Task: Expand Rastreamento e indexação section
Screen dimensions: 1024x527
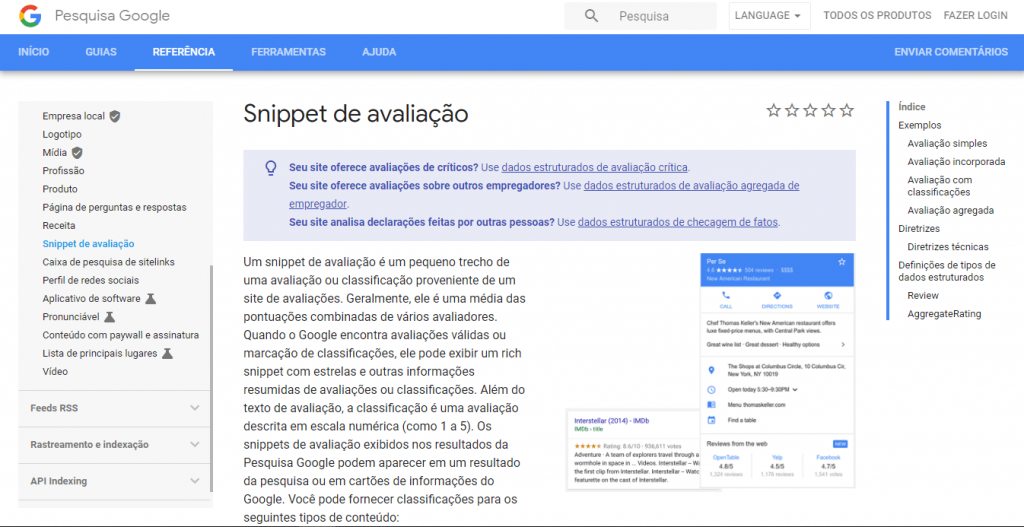Action: point(114,445)
